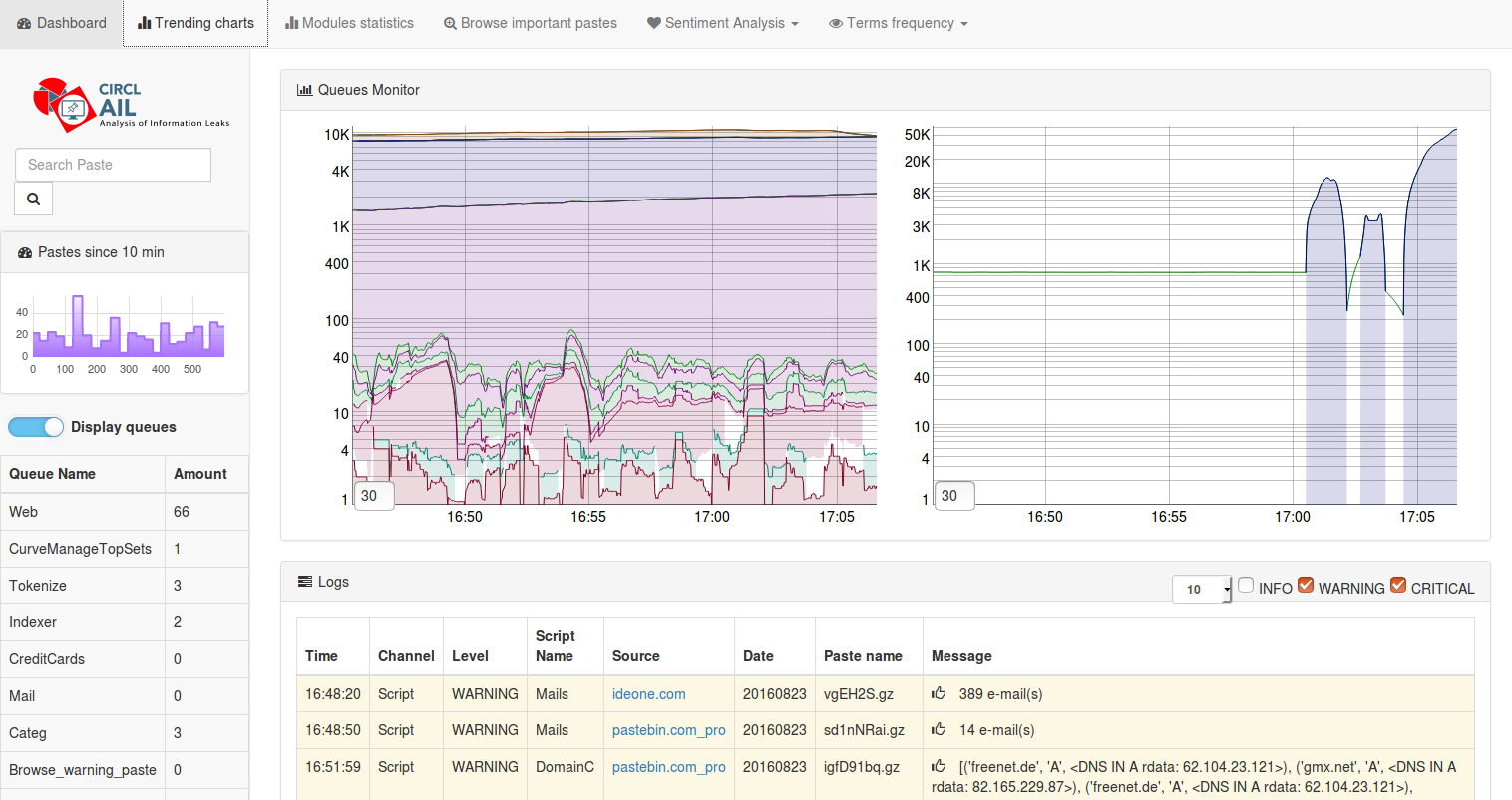Open the ideone.com source link
The width and height of the screenshot is (1512, 800).
point(648,694)
